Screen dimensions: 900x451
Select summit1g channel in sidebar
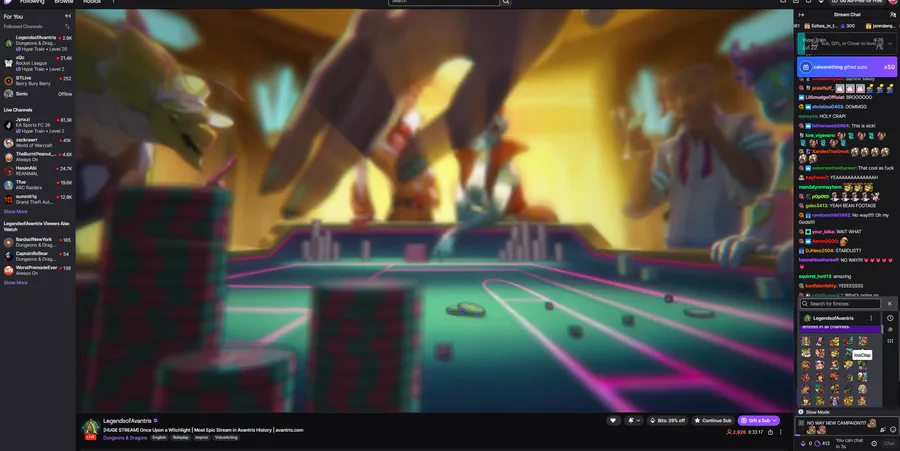pyautogui.click(x=37, y=199)
